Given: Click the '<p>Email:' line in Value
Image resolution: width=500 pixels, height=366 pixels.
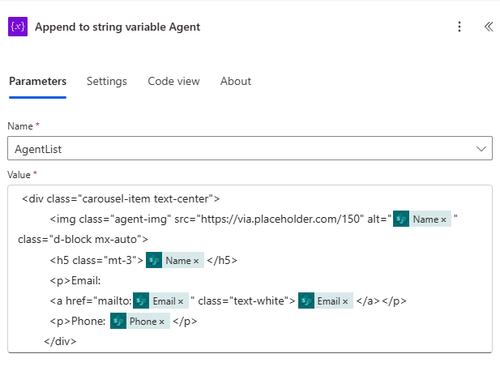Looking at the screenshot, I should 75,281.
